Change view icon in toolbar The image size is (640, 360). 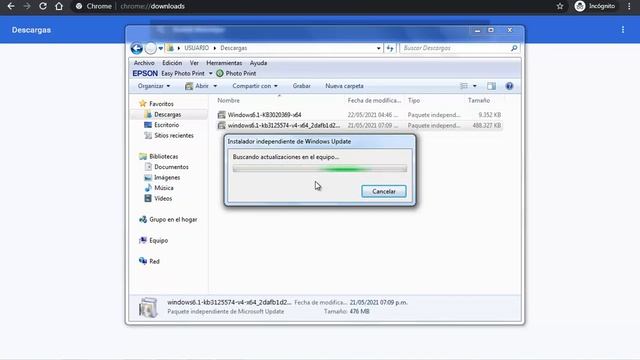point(464,86)
